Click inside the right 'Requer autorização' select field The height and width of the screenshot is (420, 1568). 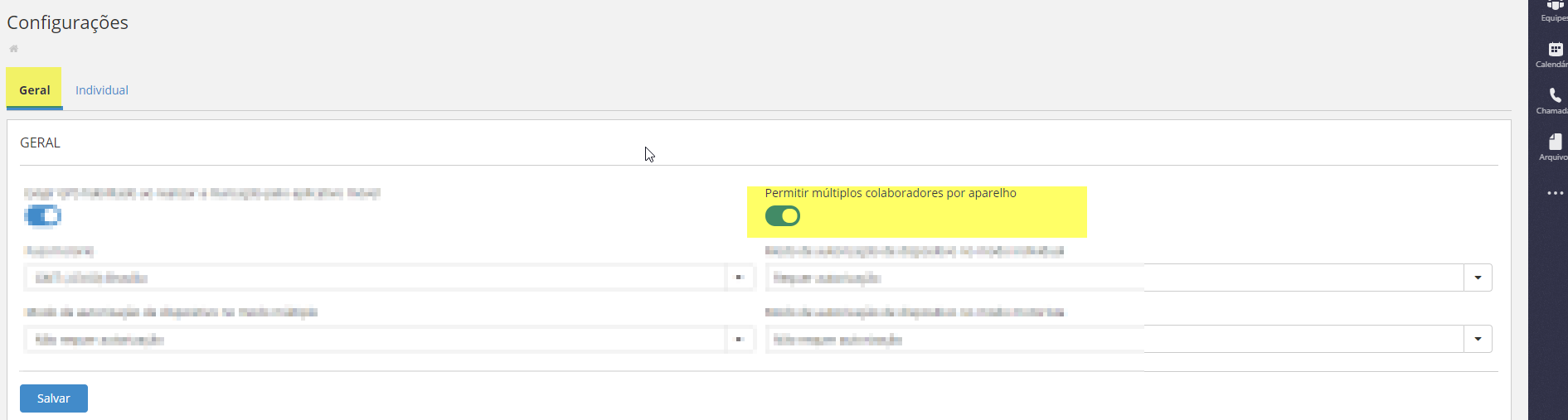point(1111,278)
